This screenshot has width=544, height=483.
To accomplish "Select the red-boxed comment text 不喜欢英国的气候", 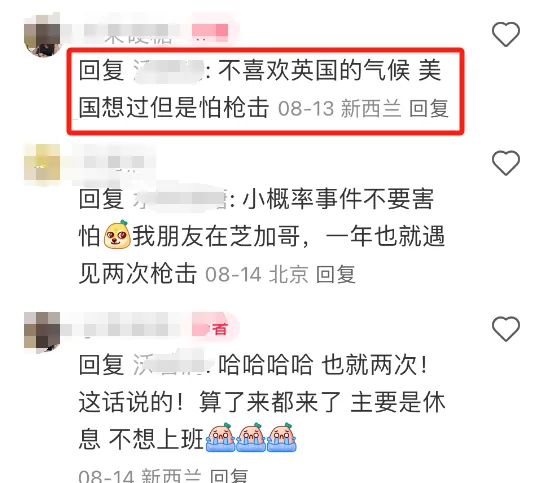I will (314, 70).
